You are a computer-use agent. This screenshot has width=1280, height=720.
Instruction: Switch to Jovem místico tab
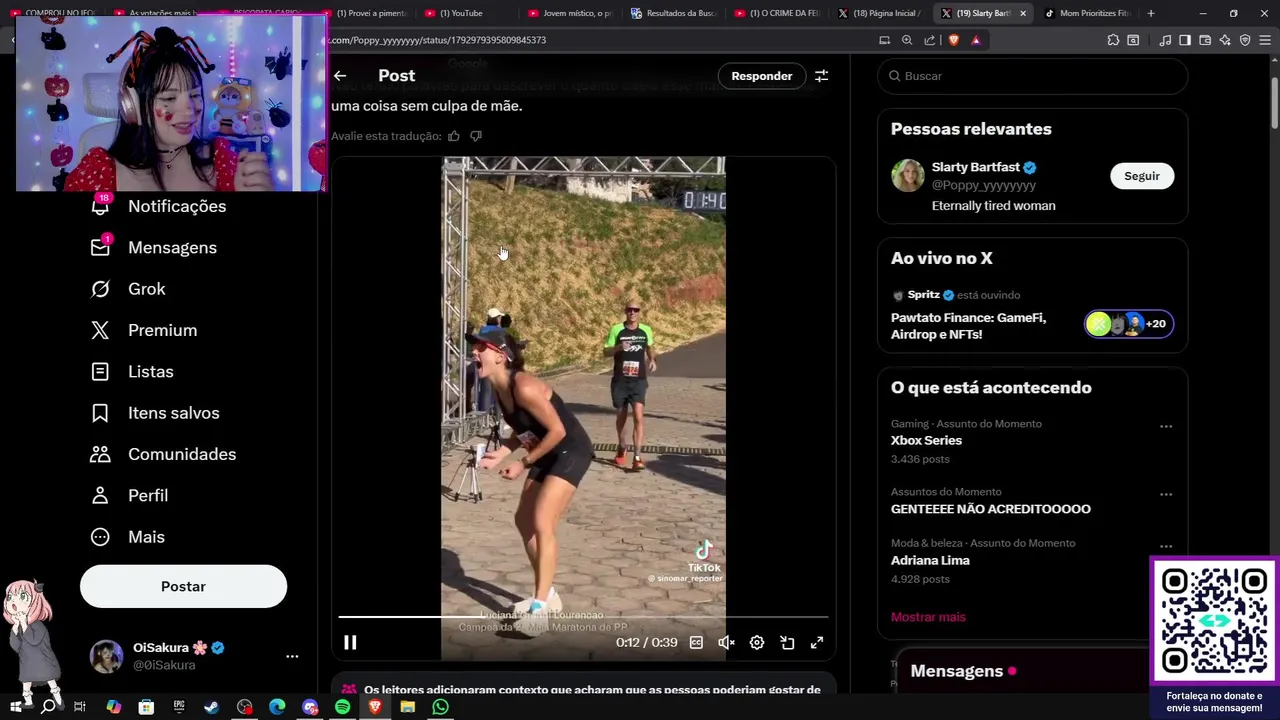(x=570, y=13)
